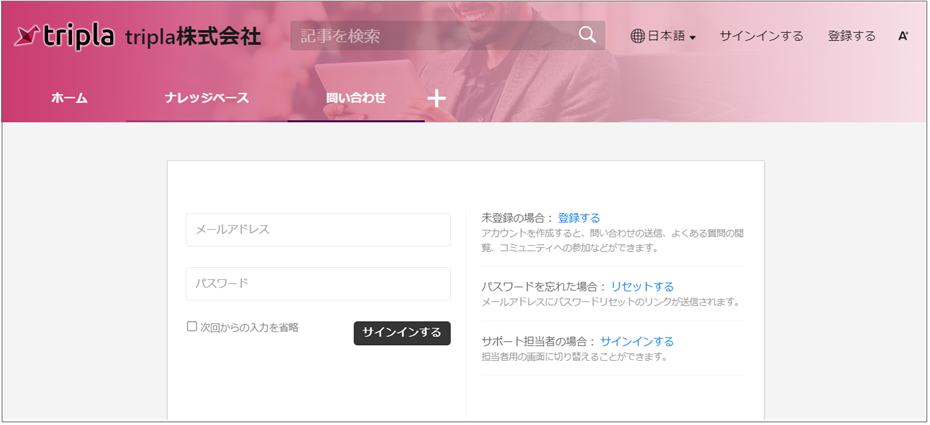The image size is (930, 425).
Task: Click the text 未登録の場合：
Action: tap(518, 218)
